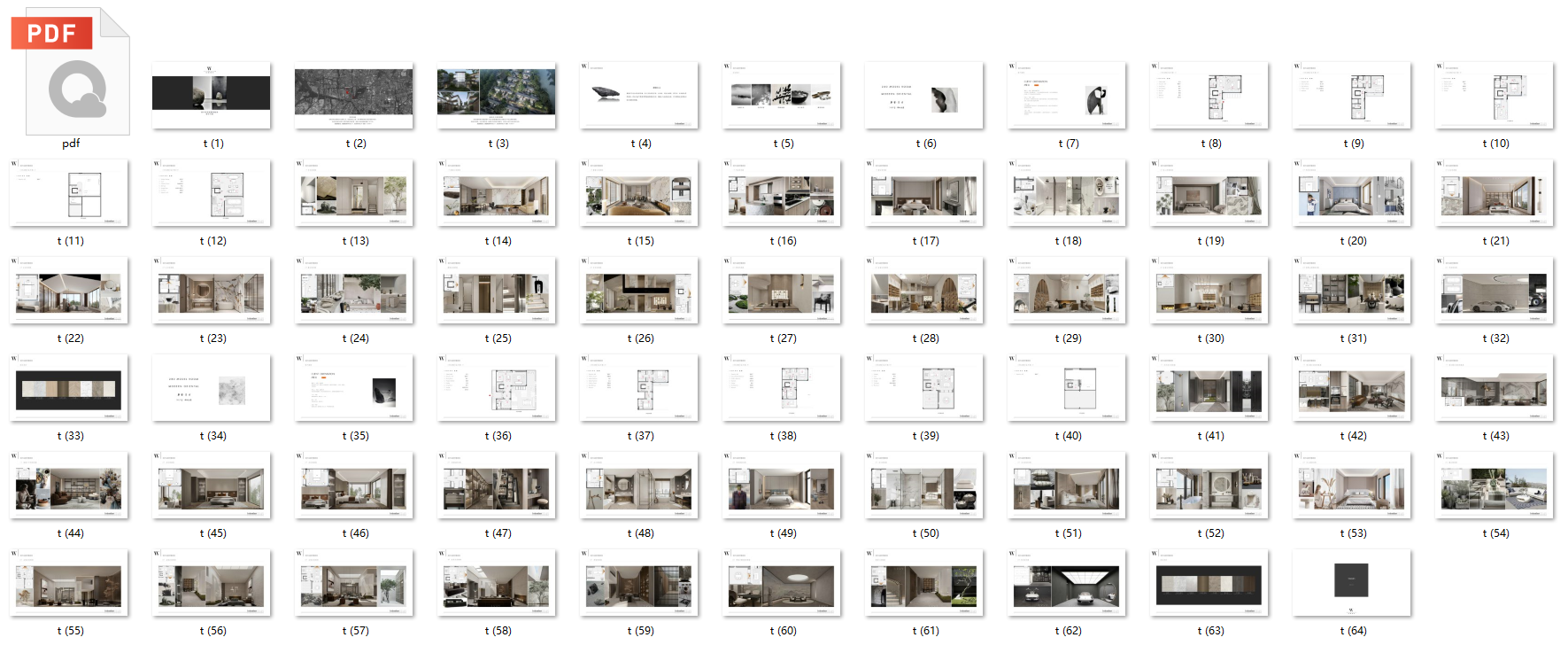
Task: Open the t (62) garage thumbnail
Action: pos(1067,583)
